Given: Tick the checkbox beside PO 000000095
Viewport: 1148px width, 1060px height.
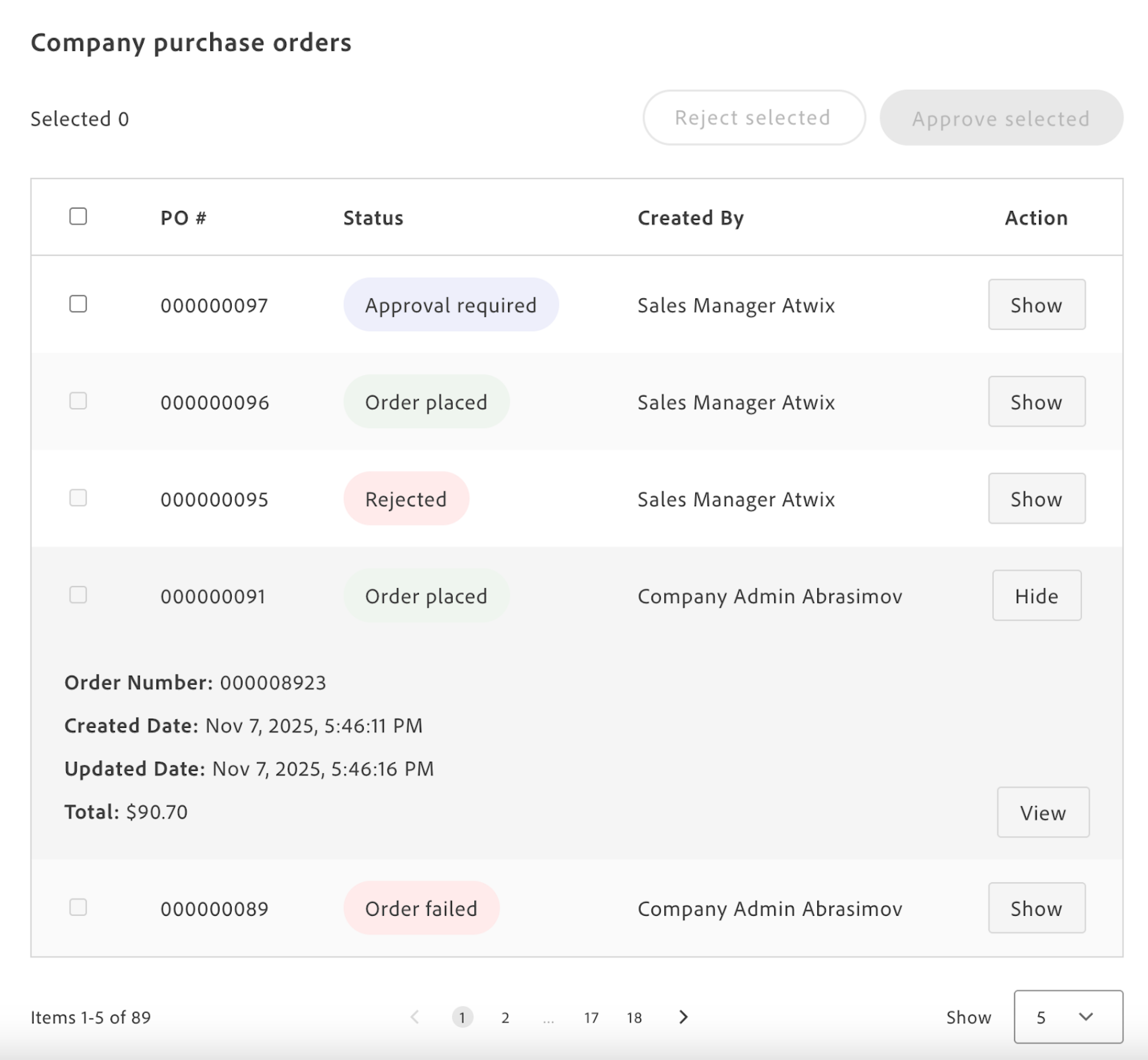Looking at the screenshot, I should 78,498.
